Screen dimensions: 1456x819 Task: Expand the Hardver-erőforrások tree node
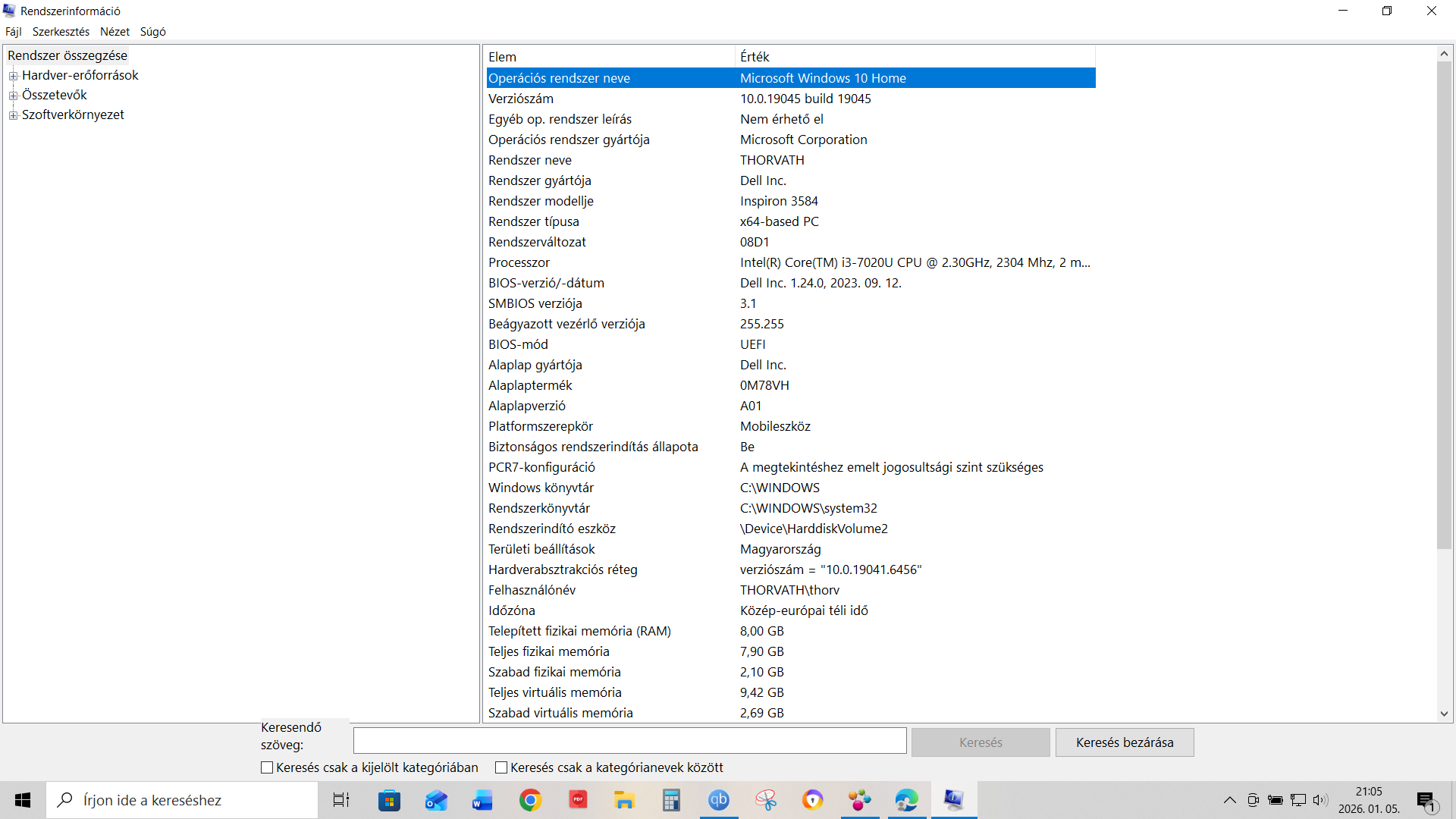(13, 76)
